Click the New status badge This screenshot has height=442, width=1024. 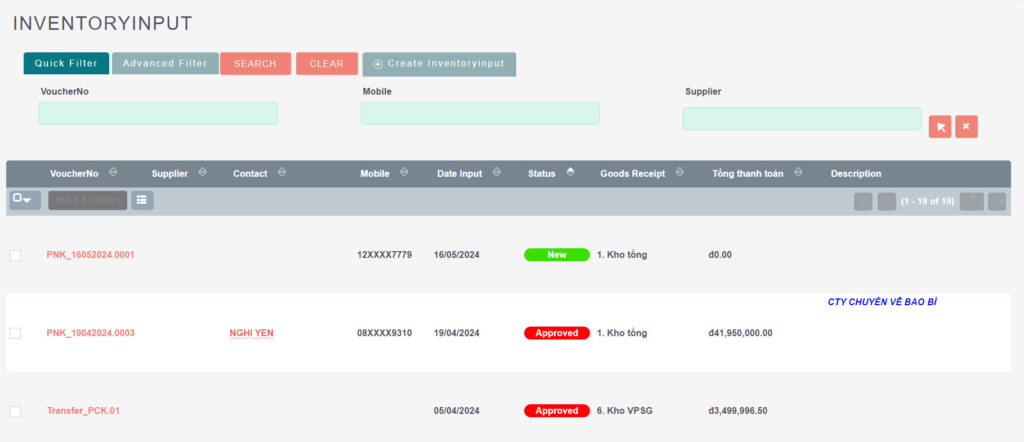point(556,255)
